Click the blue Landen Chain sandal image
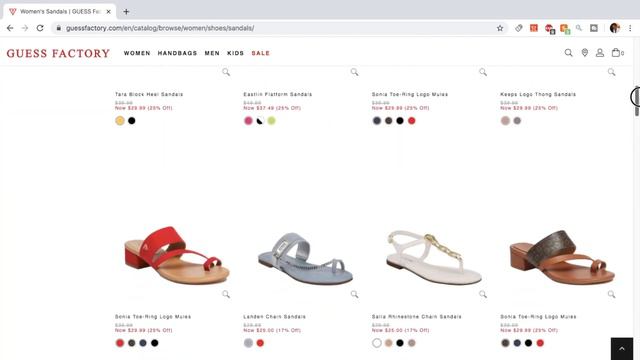Image resolution: width=640 pixels, height=360 pixels. 305,258
